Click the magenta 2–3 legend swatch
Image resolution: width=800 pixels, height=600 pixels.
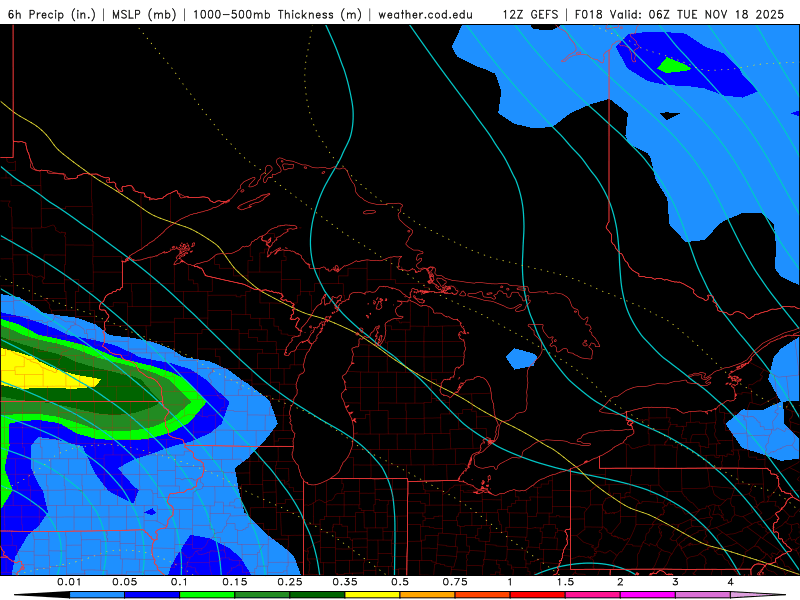pyautogui.click(x=648, y=595)
